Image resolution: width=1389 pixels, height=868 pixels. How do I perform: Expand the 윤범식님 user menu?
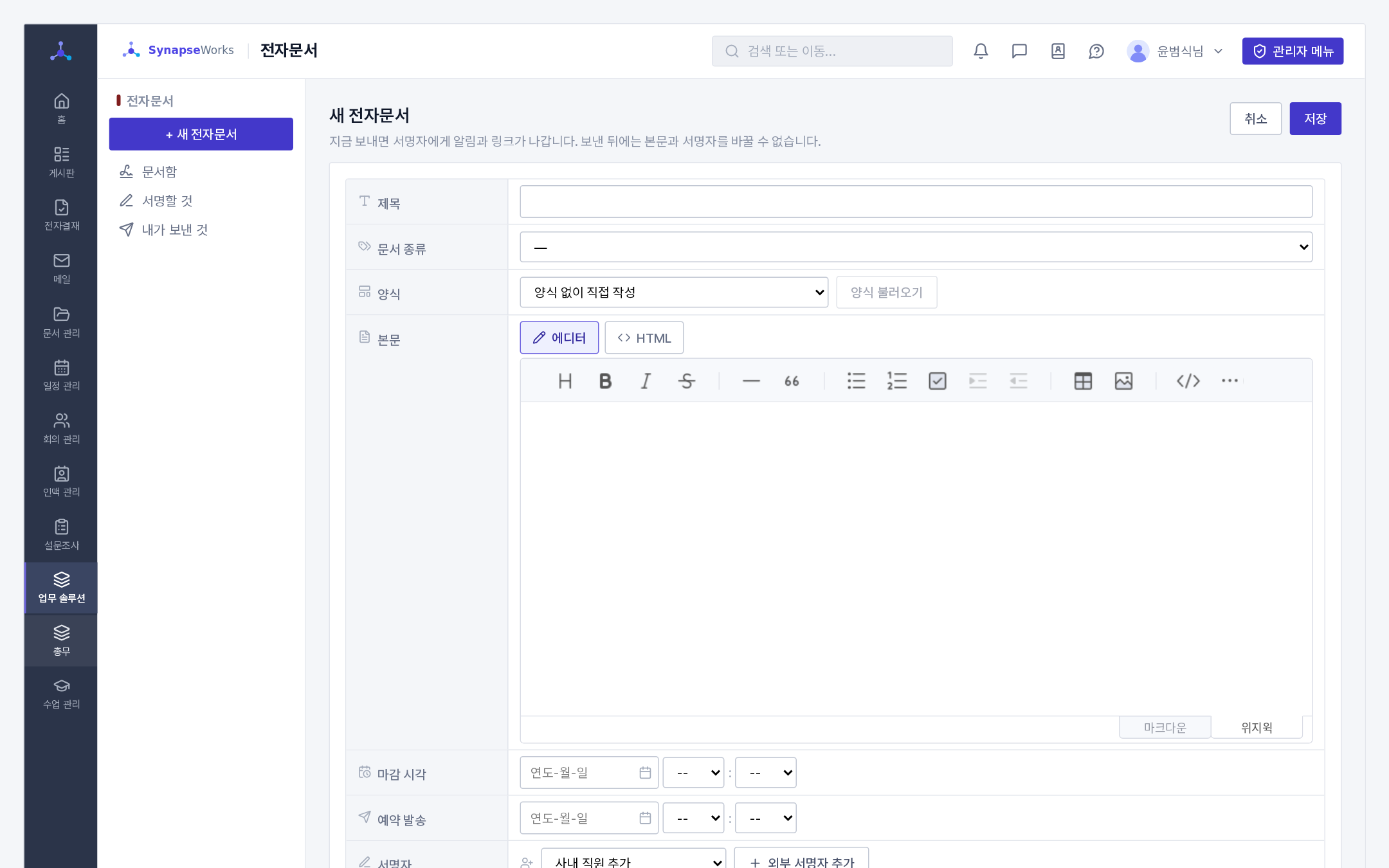[x=1175, y=51]
